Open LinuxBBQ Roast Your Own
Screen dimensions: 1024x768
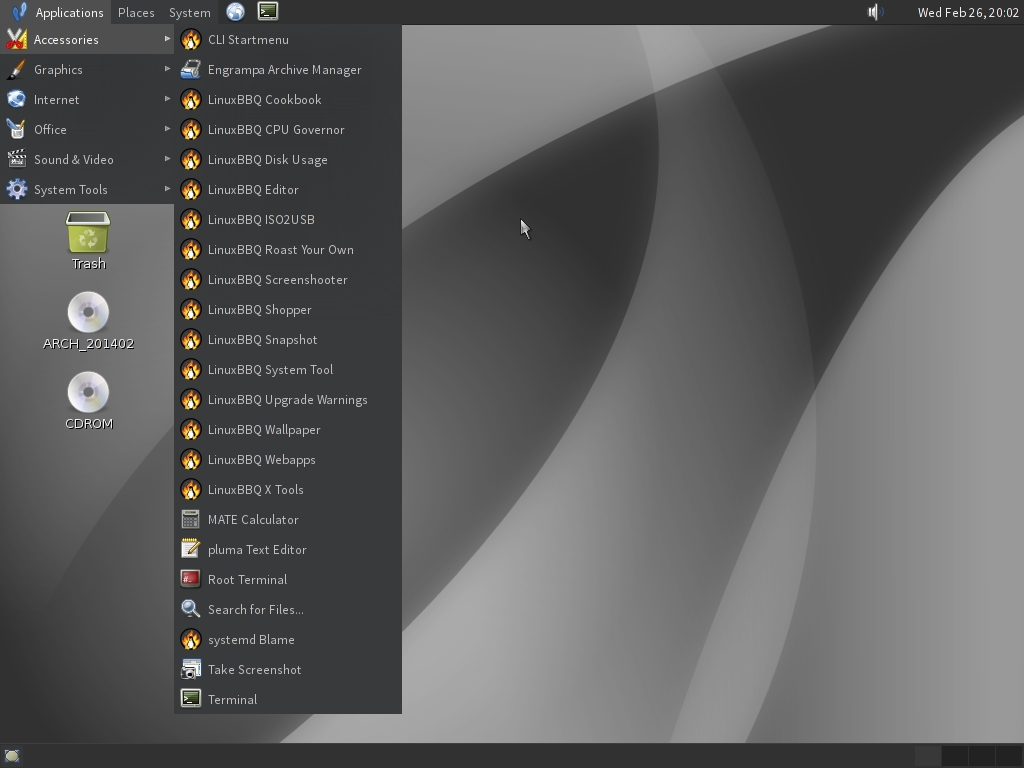coord(288,250)
